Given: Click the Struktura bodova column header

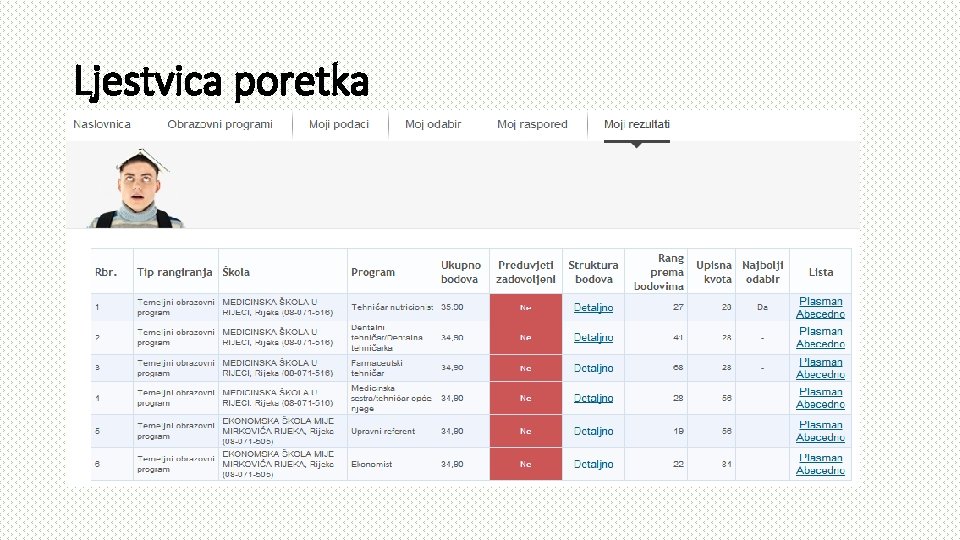Looking at the screenshot, I should [x=593, y=272].
